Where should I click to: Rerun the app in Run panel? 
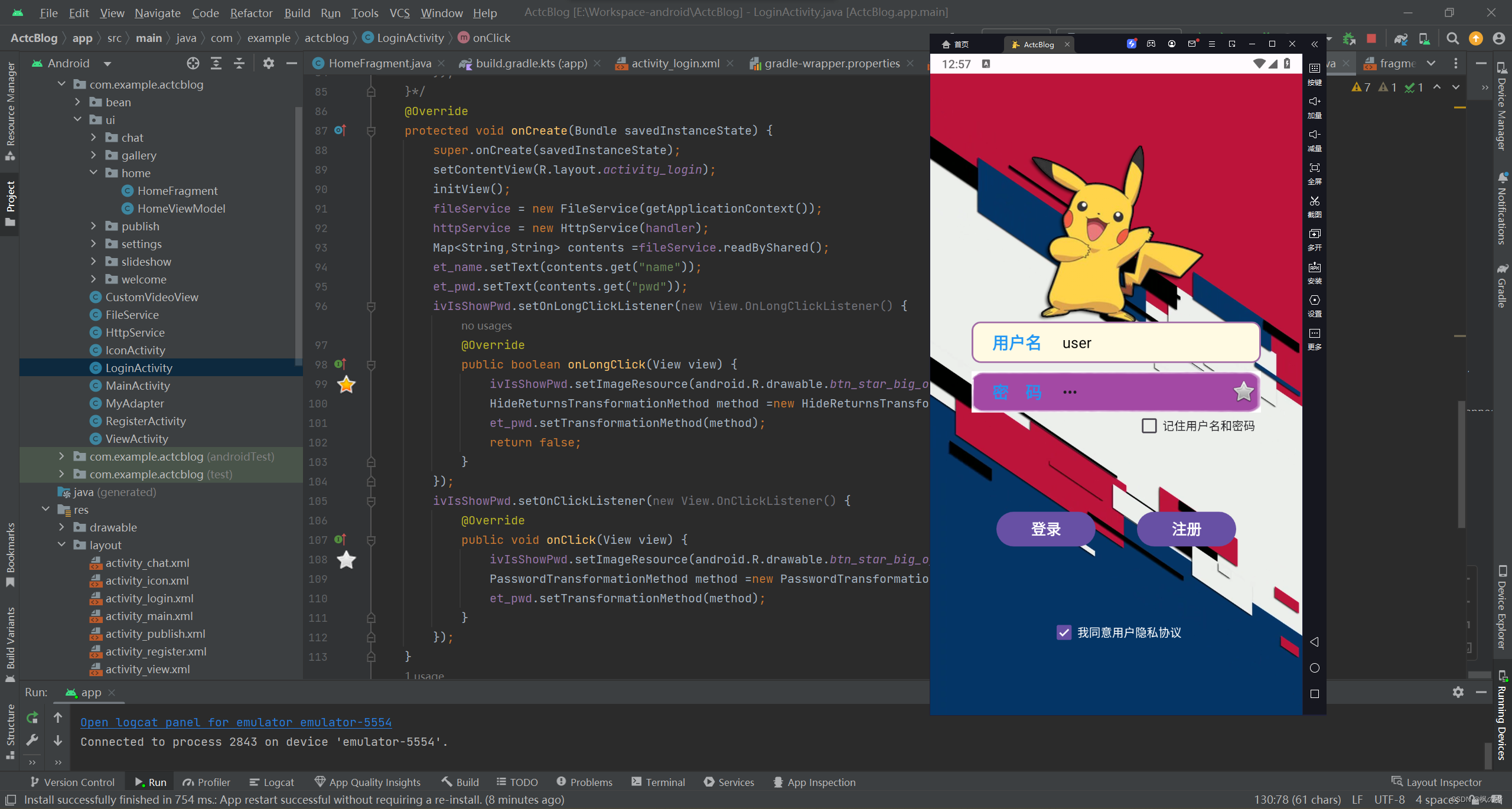point(32,717)
